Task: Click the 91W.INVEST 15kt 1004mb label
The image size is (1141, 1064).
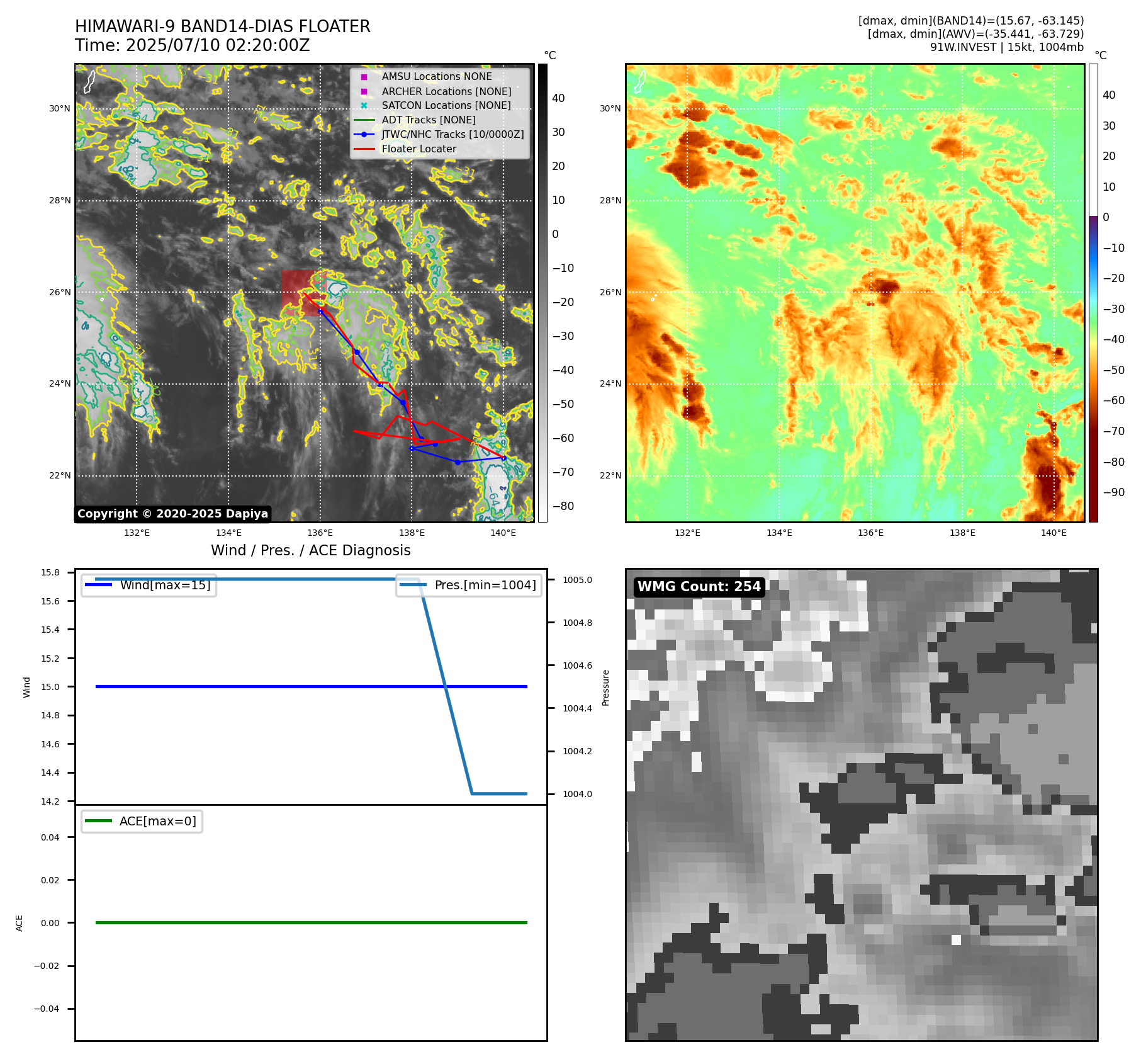Action: 1007,47
